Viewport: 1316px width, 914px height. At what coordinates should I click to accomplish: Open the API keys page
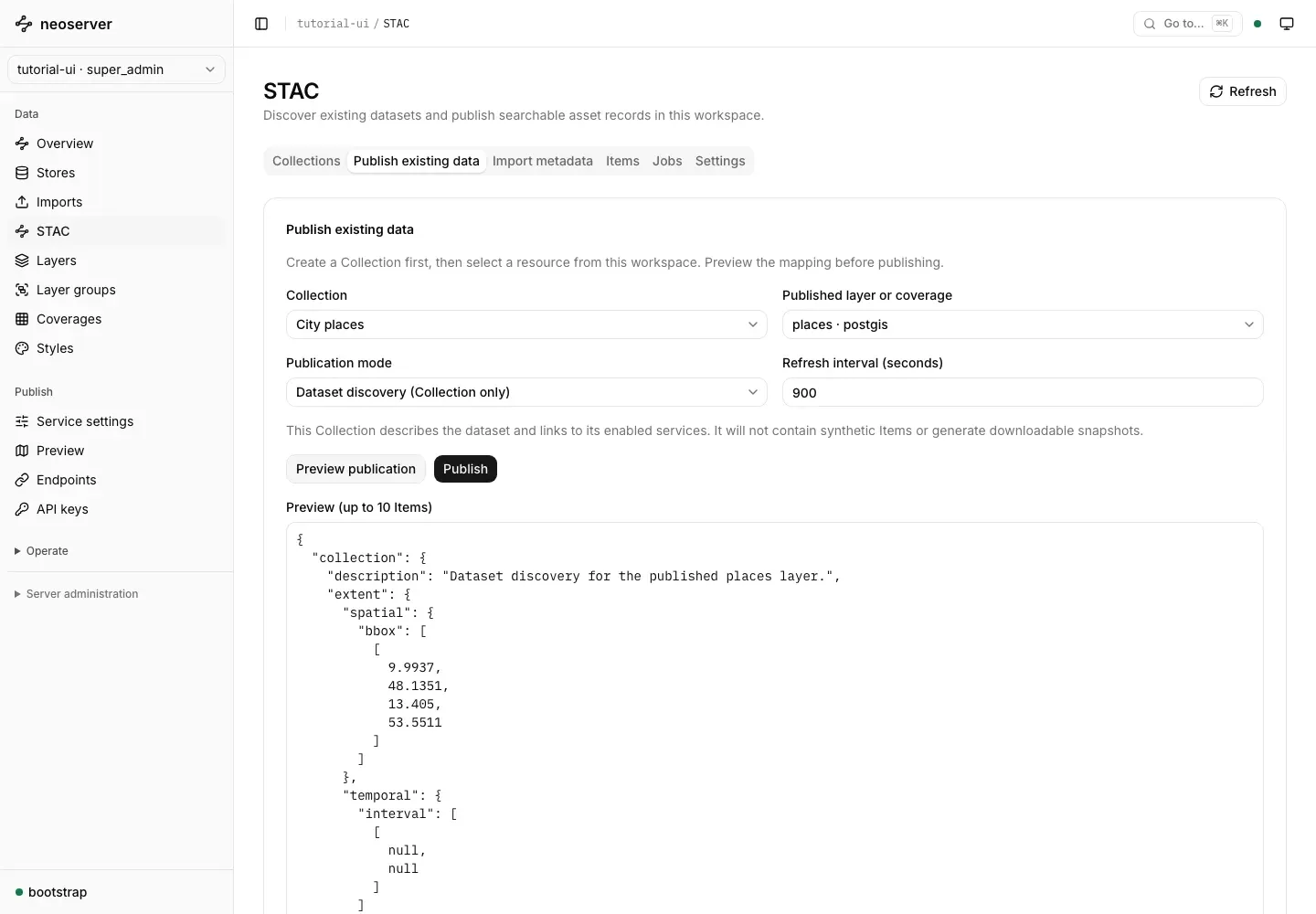116,509
